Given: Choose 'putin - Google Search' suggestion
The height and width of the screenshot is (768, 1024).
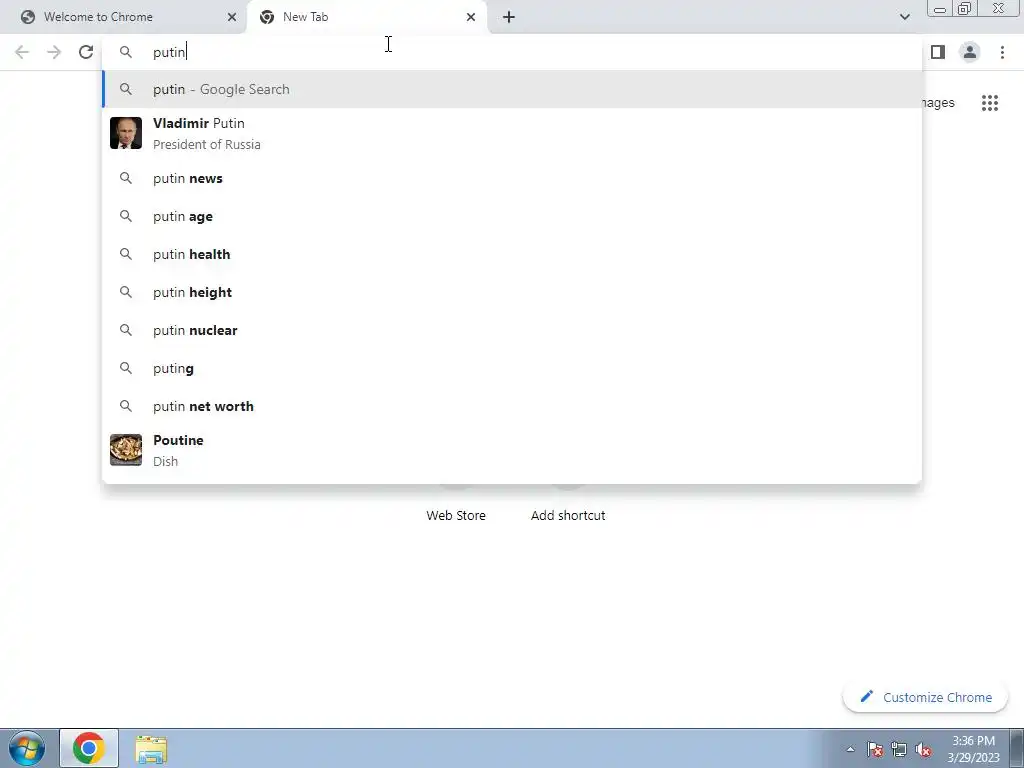Looking at the screenshot, I should pos(512,89).
